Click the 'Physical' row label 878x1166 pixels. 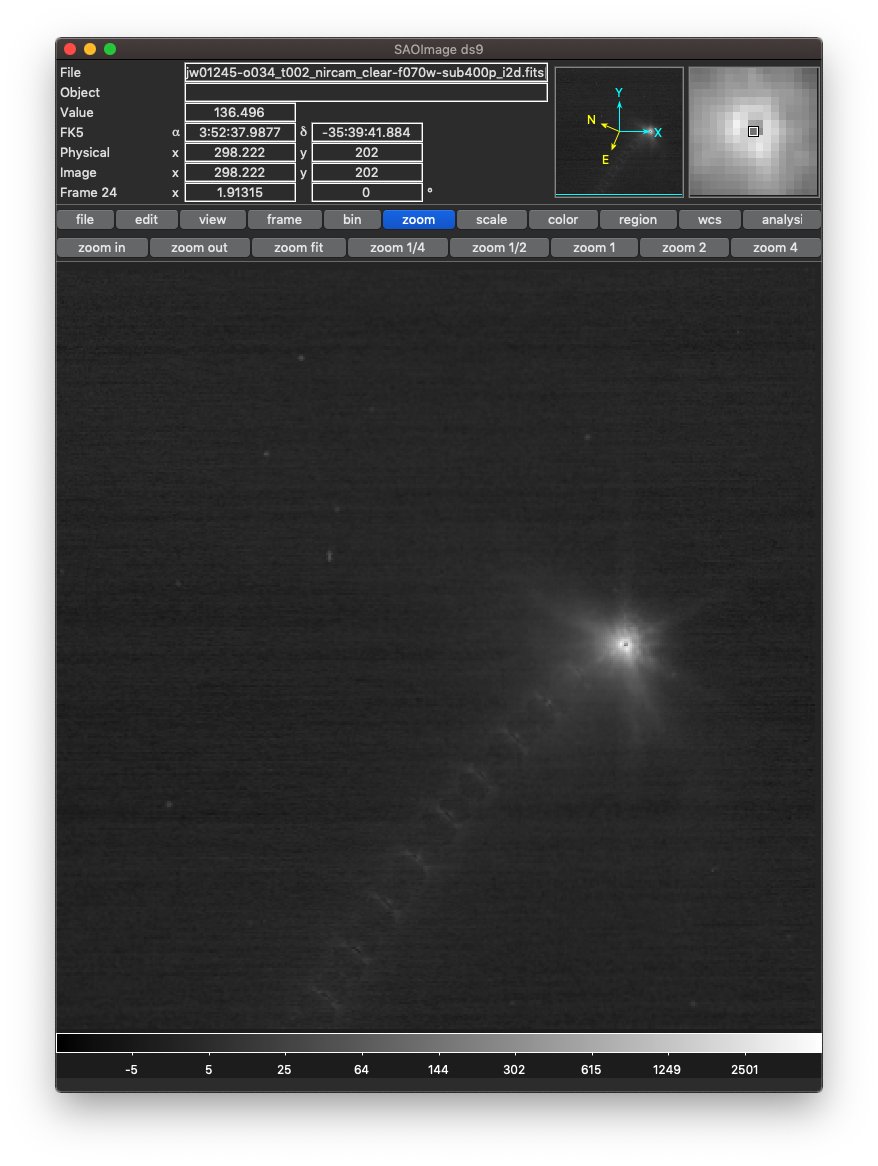[x=85, y=152]
